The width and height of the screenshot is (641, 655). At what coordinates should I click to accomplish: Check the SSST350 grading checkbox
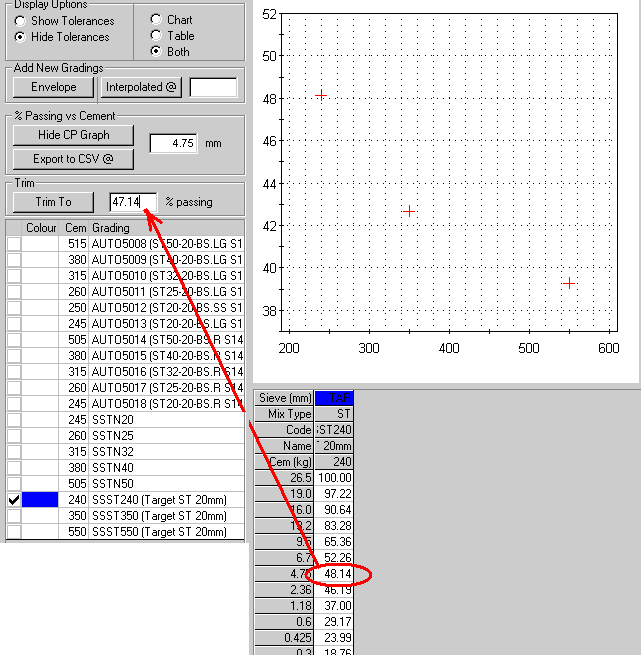pos(14,516)
